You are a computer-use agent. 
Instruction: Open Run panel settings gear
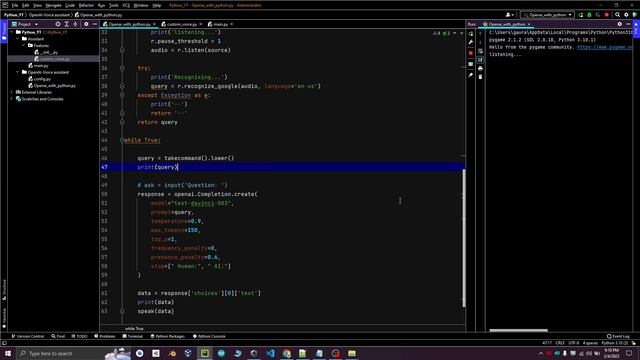620,24
